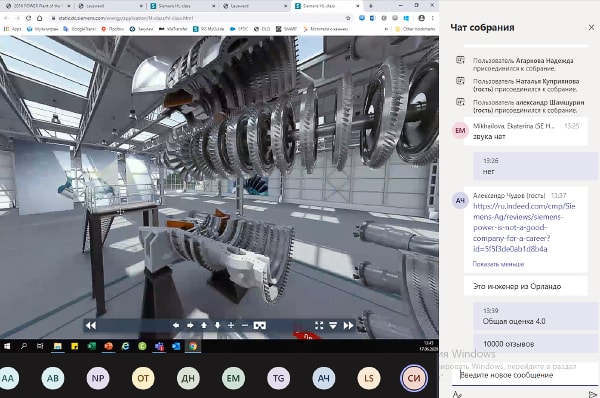
Task: Go to previous scene with rewind arrows
Action: (91, 325)
